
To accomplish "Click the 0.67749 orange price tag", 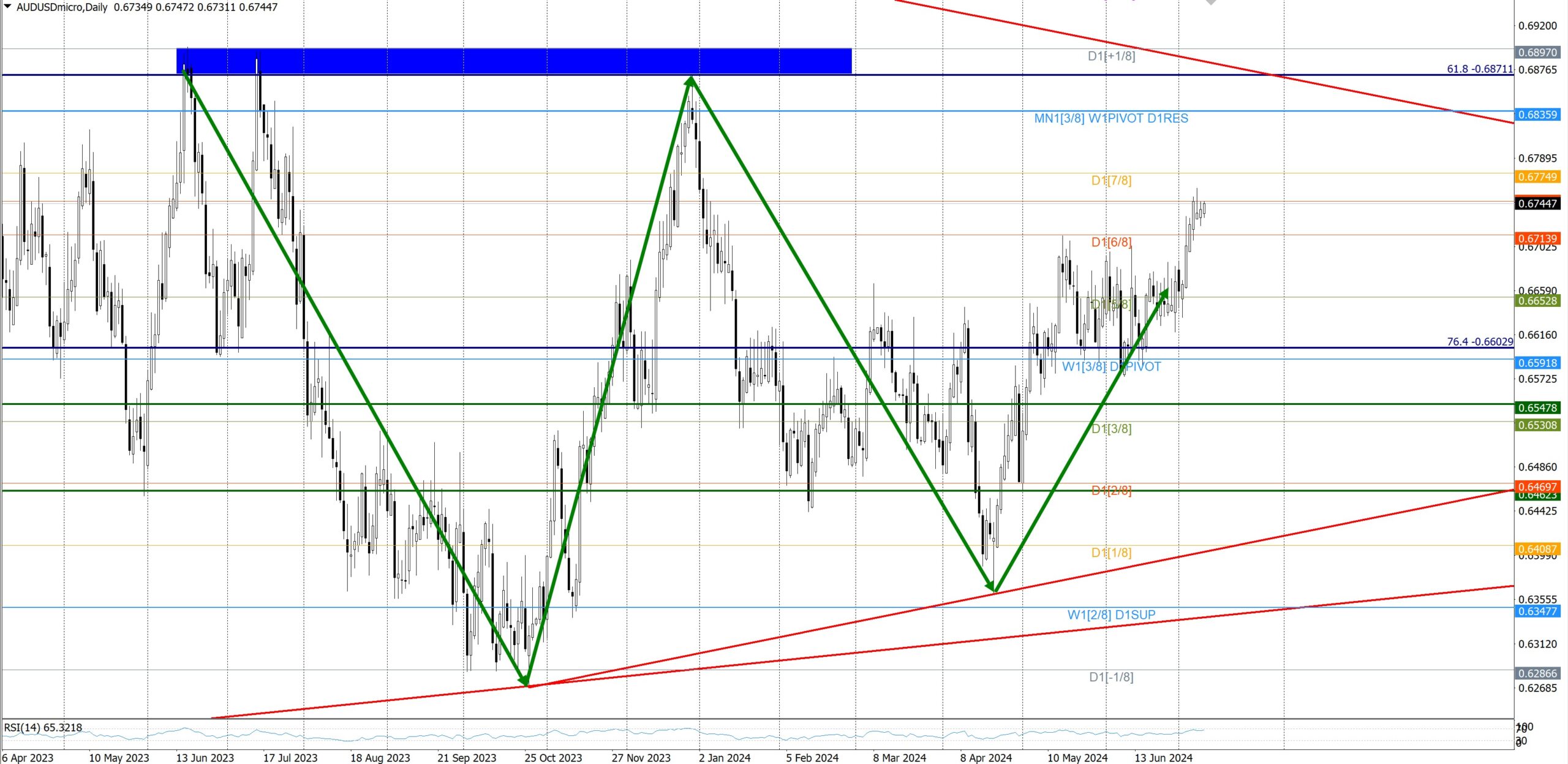I will [x=1537, y=177].
